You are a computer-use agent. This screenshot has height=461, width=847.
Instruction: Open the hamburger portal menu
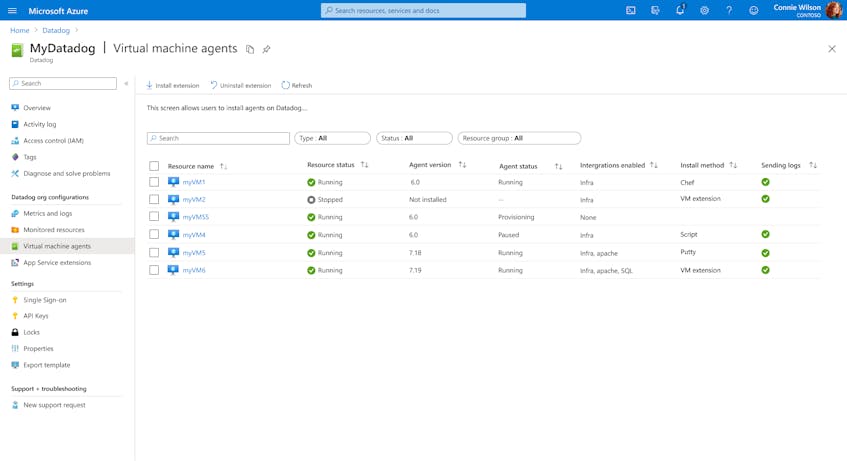point(12,11)
